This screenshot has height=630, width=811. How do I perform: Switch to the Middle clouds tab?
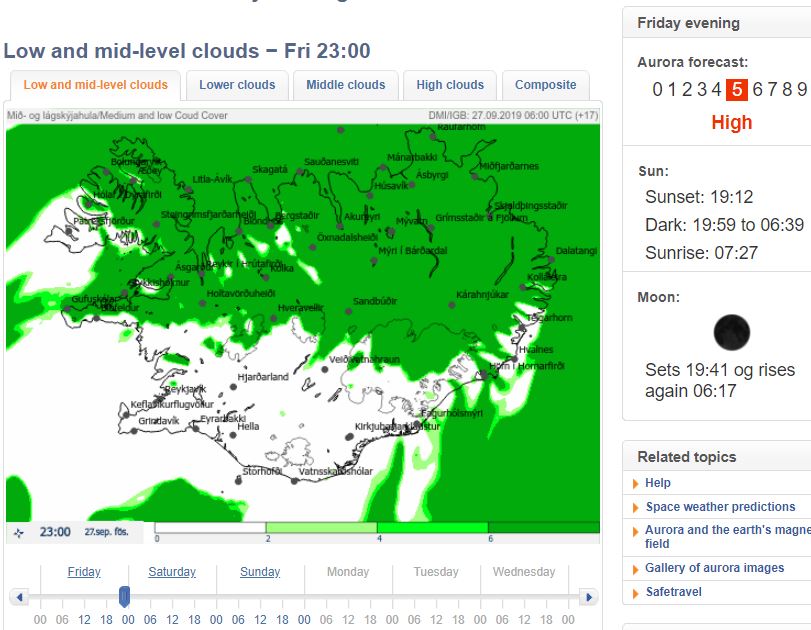(x=345, y=85)
